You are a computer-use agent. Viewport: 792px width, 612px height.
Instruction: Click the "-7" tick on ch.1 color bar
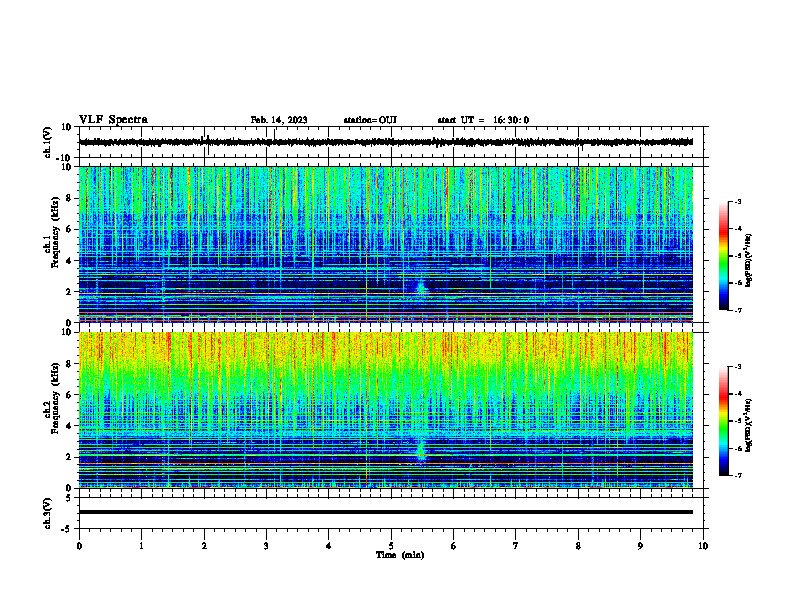click(x=737, y=310)
